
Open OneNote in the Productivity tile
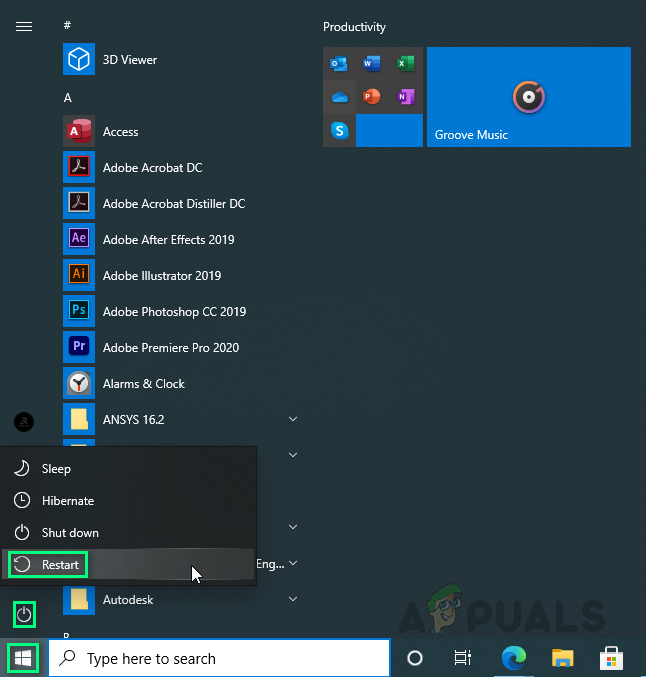[x=405, y=97]
